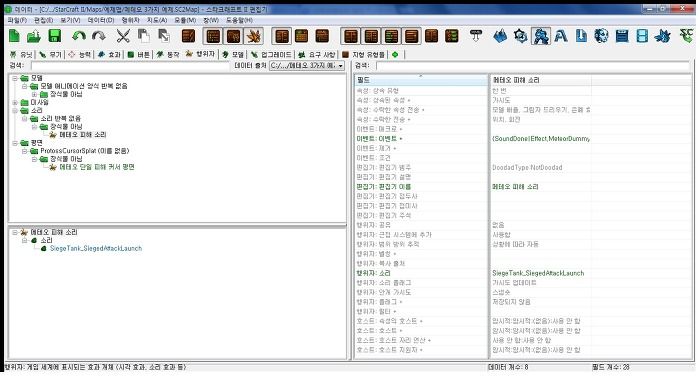Click the blue clapperboard module icon
This screenshot has width=700, height=376.
click(x=622, y=36)
